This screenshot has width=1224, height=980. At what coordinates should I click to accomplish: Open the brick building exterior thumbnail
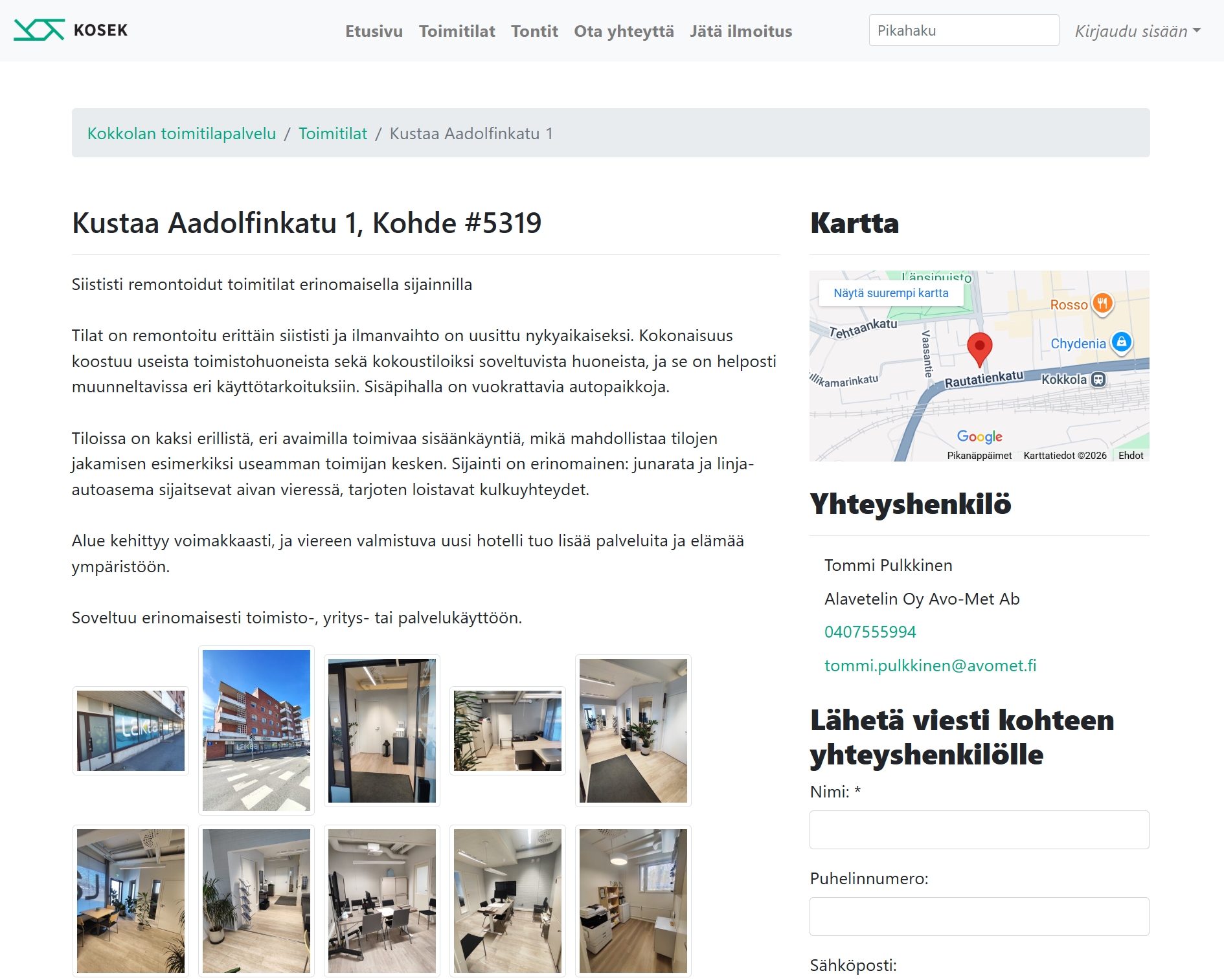256,730
